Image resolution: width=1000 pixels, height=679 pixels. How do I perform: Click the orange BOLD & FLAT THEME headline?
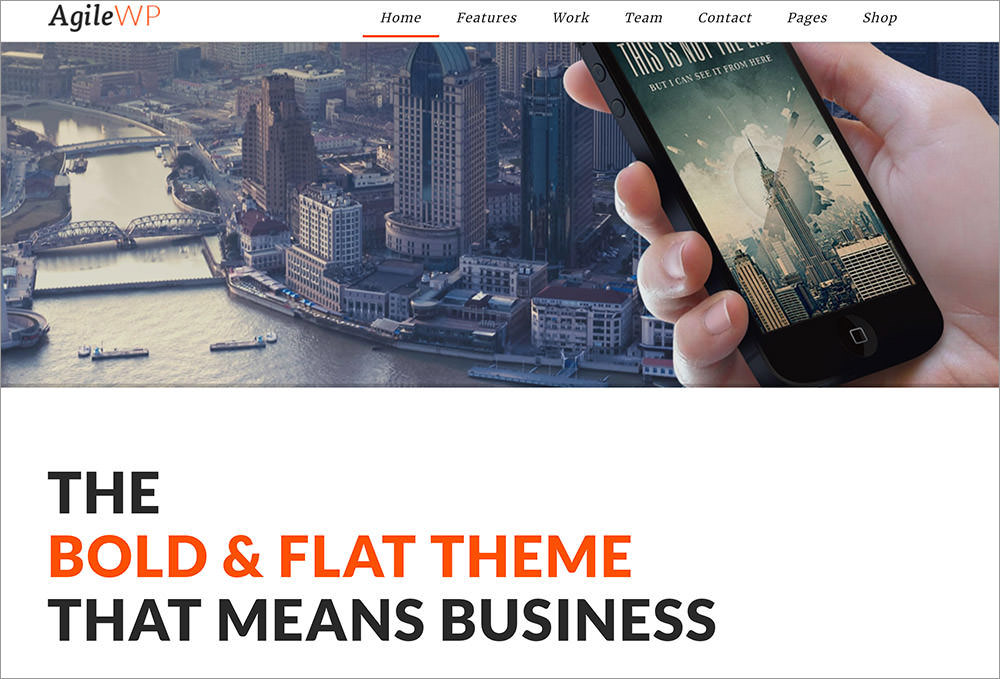coord(340,556)
